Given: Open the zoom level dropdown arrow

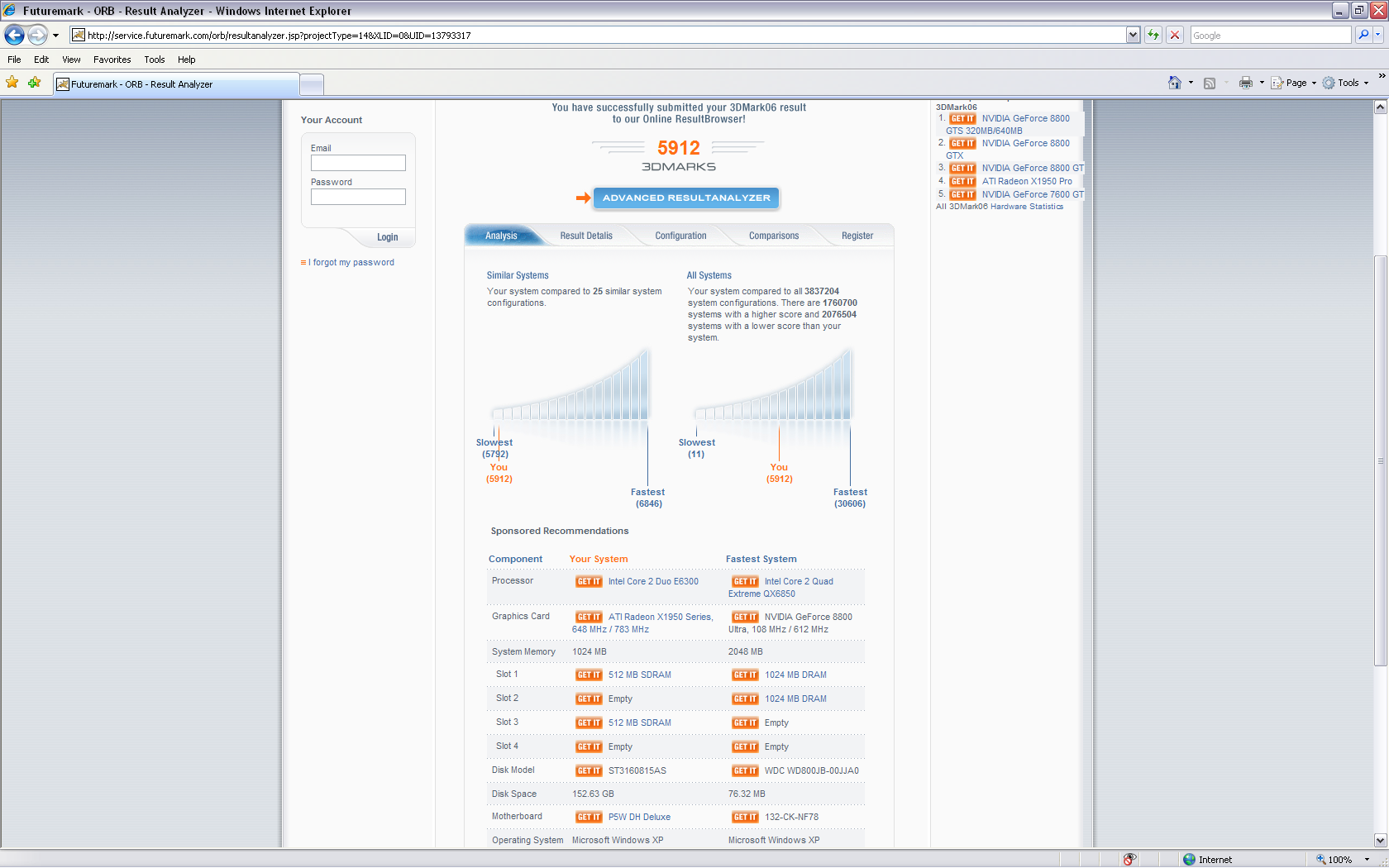Looking at the screenshot, I should (1367, 859).
